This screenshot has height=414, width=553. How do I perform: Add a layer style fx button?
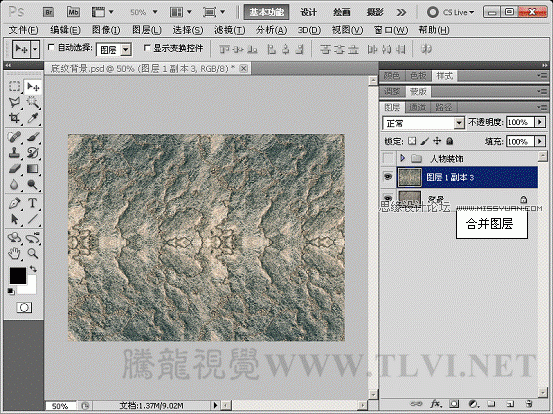pos(436,403)
